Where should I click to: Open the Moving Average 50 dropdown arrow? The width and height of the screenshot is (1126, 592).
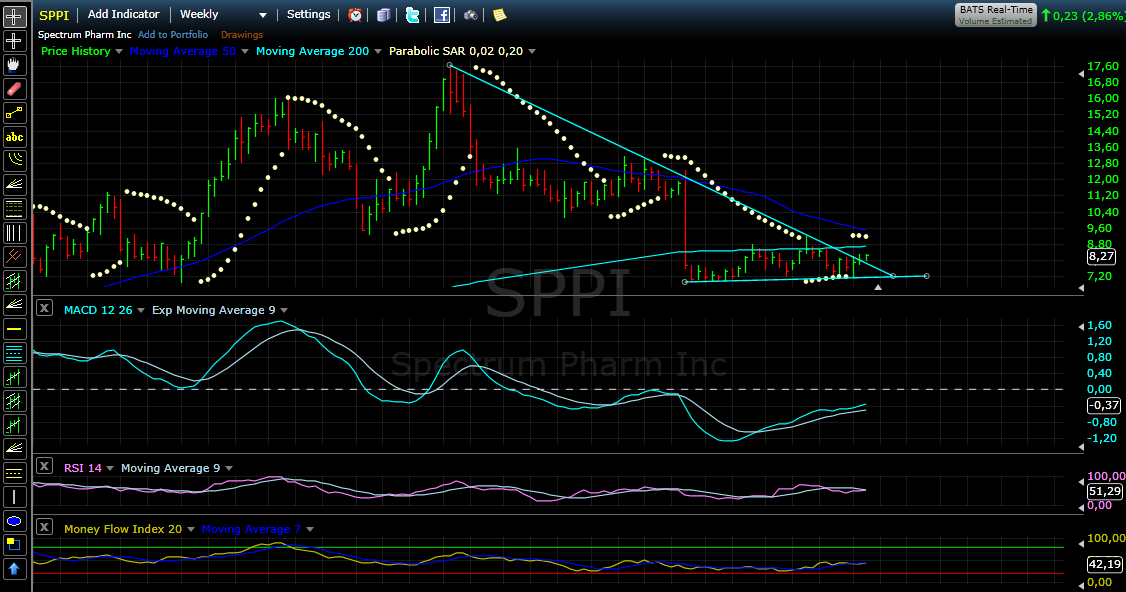click(x=245, y=52)
